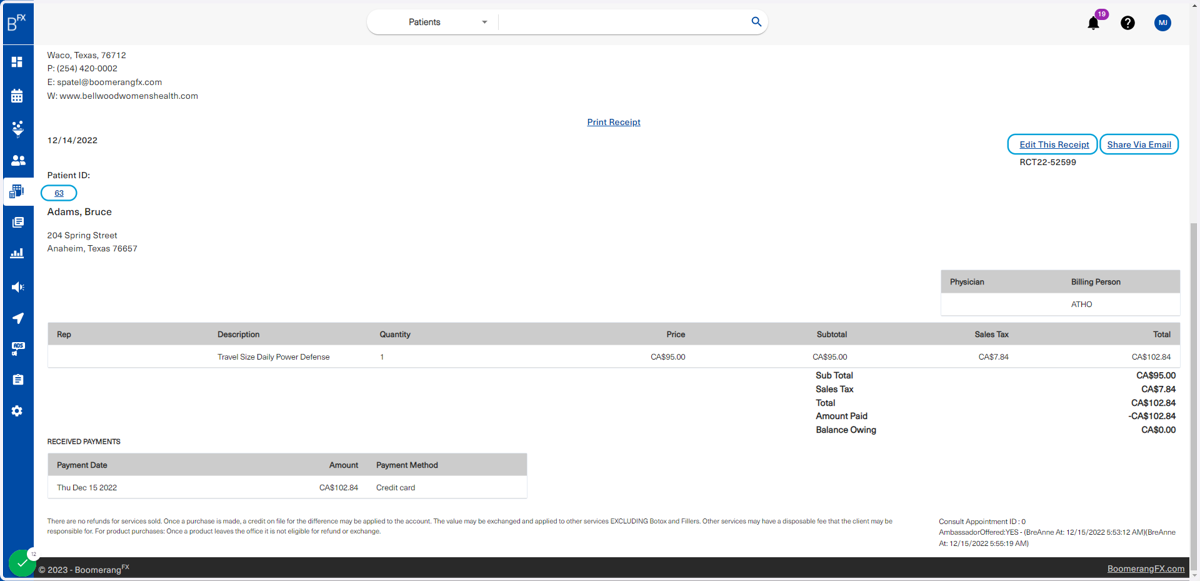The image size is (1200, 581).
Task: Open the megaphone marketing icon
Action: click(x=17, y=287)
